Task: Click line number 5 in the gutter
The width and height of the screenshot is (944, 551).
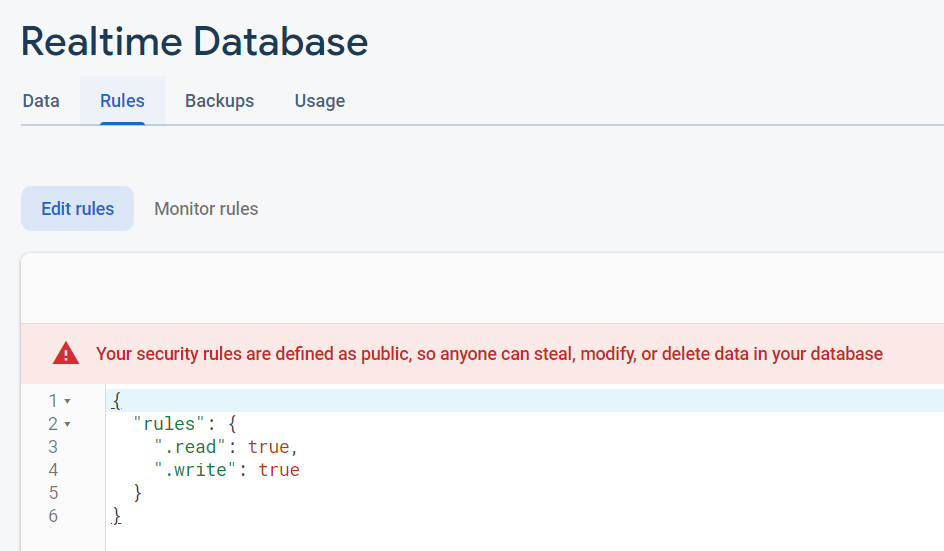Action: click(x=53, y=493)
